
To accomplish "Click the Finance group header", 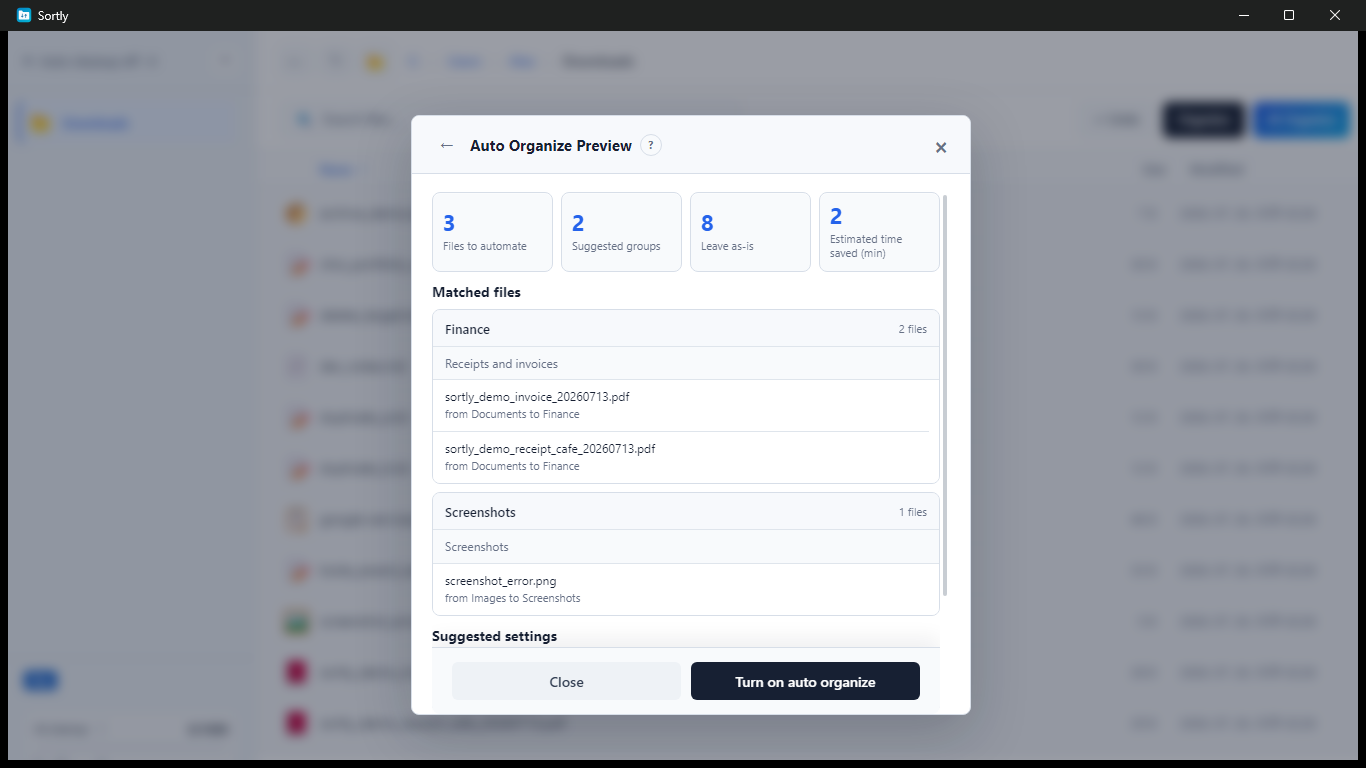I will click(686, 329).
